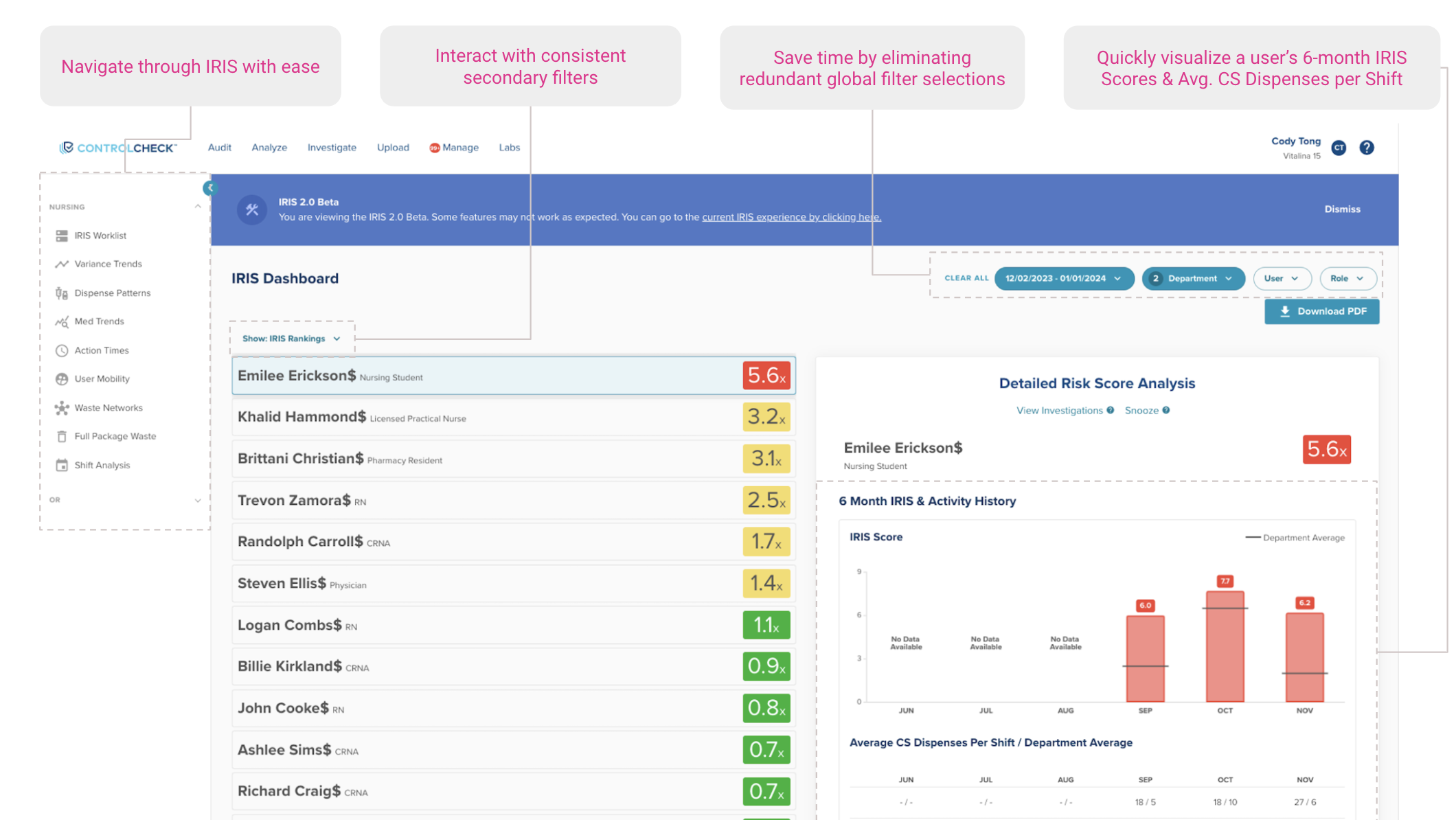Open the date range filter dropdown
The image size is (1456, 820).
[x=1063, y=278]
